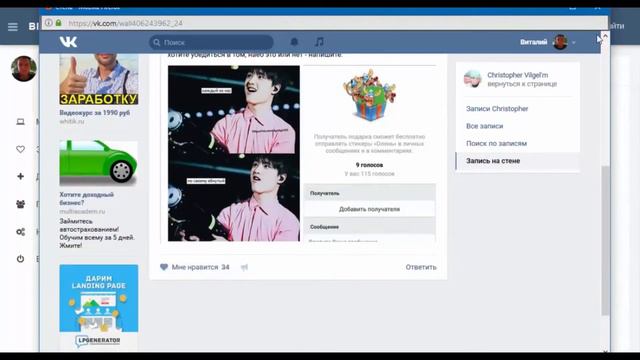Click the Мне нравится label

pyautogui.click(x=195, y=267)
